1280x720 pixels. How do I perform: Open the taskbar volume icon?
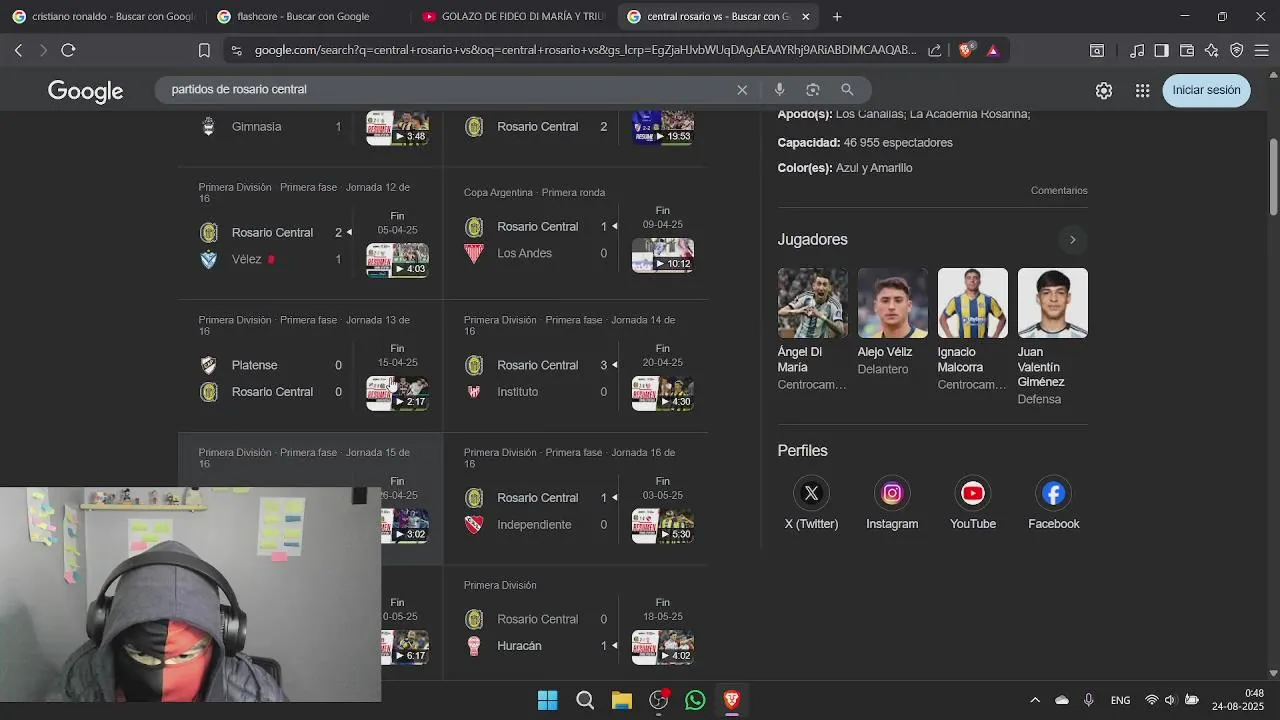(1170, 700)
